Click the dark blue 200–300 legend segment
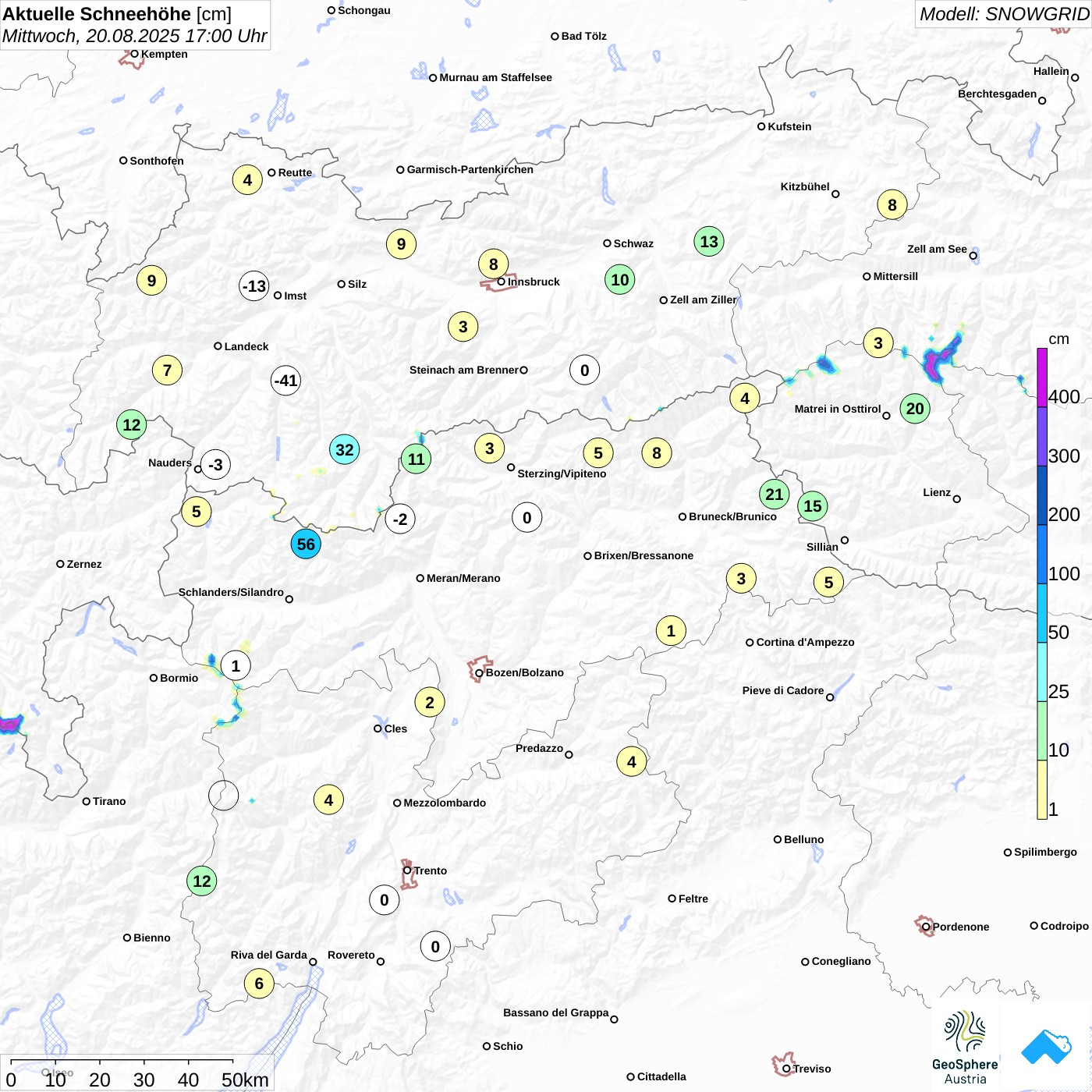1092x1092 pixels. [x=1042, y=495]
